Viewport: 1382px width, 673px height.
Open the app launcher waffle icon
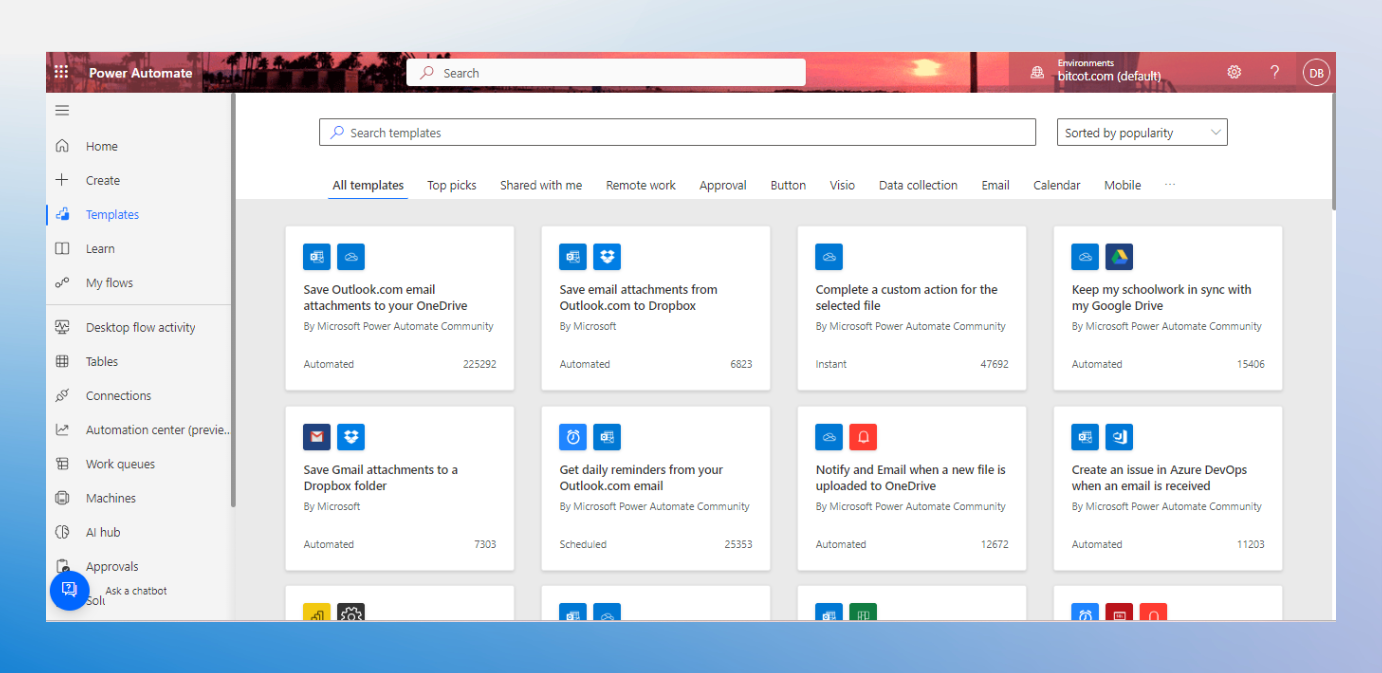coord(61,72)
